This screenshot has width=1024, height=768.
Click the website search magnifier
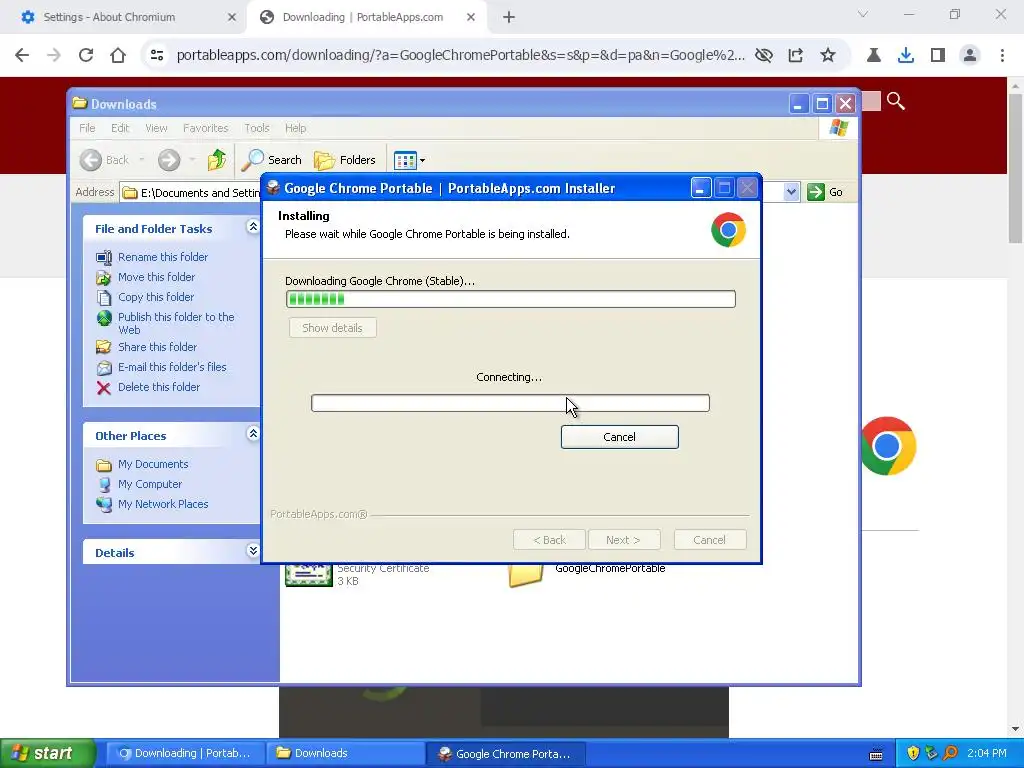895,101
